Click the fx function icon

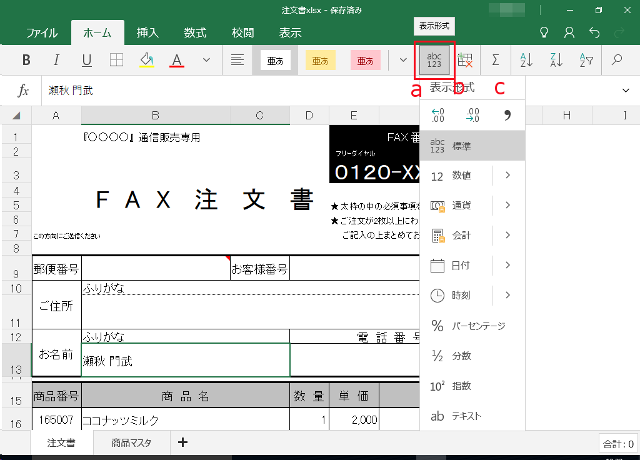[x=23, y=90]
